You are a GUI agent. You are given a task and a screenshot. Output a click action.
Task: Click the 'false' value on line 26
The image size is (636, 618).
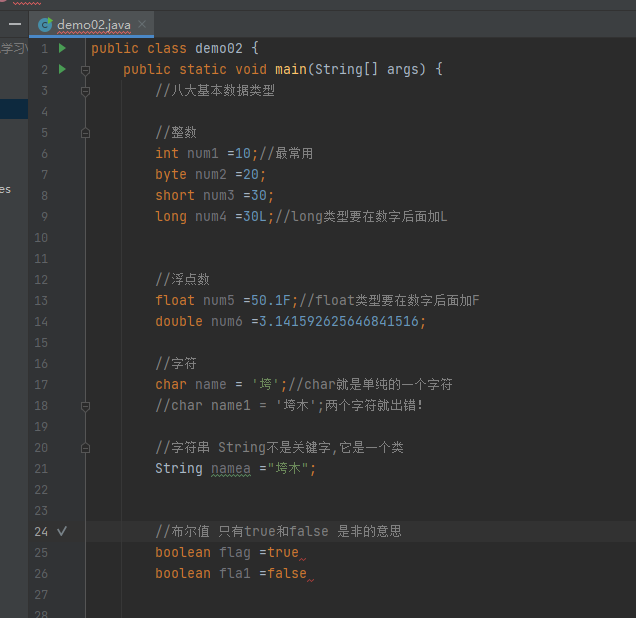tap(287, 573)
